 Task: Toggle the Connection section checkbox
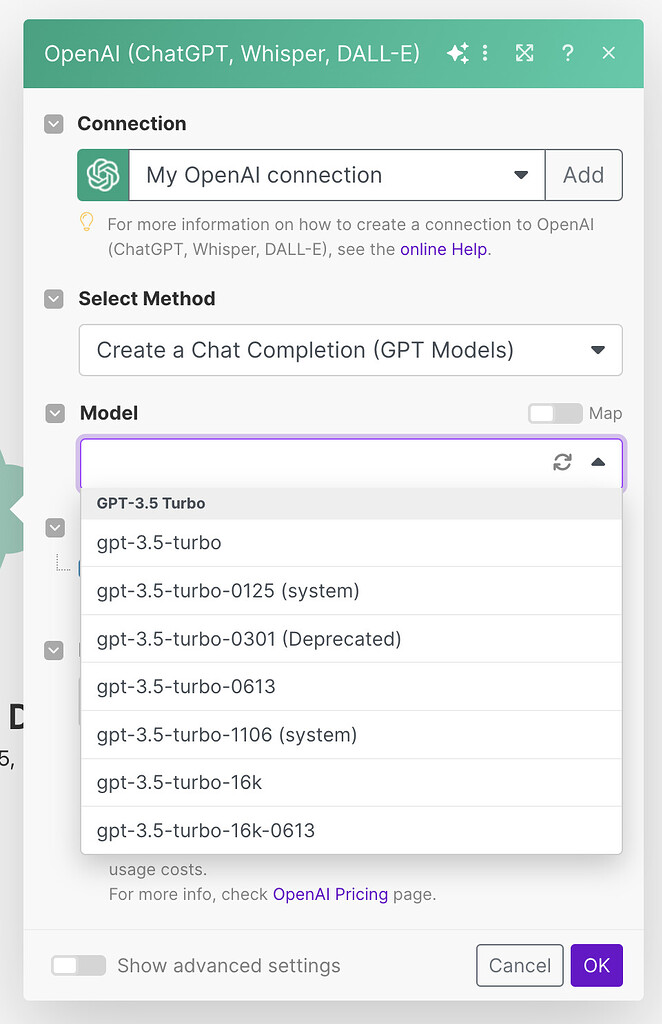pos(54,123)
